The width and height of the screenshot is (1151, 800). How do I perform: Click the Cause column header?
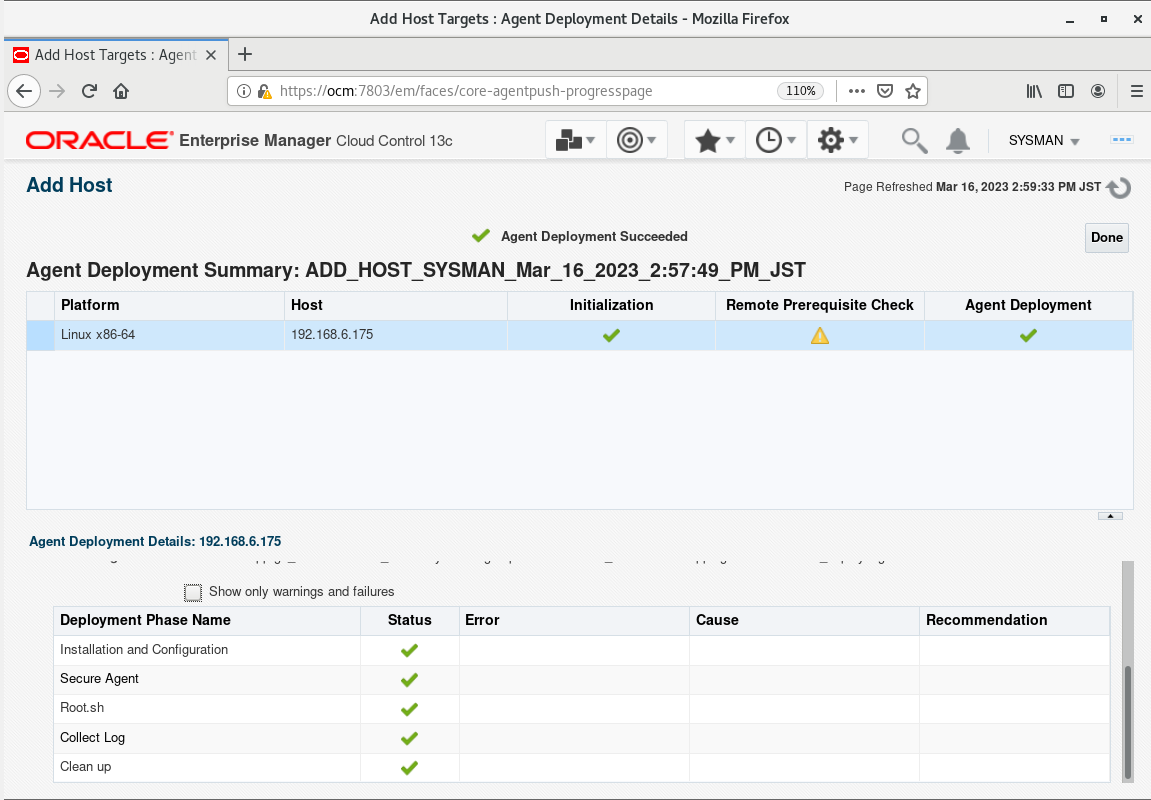pos(804,620)
